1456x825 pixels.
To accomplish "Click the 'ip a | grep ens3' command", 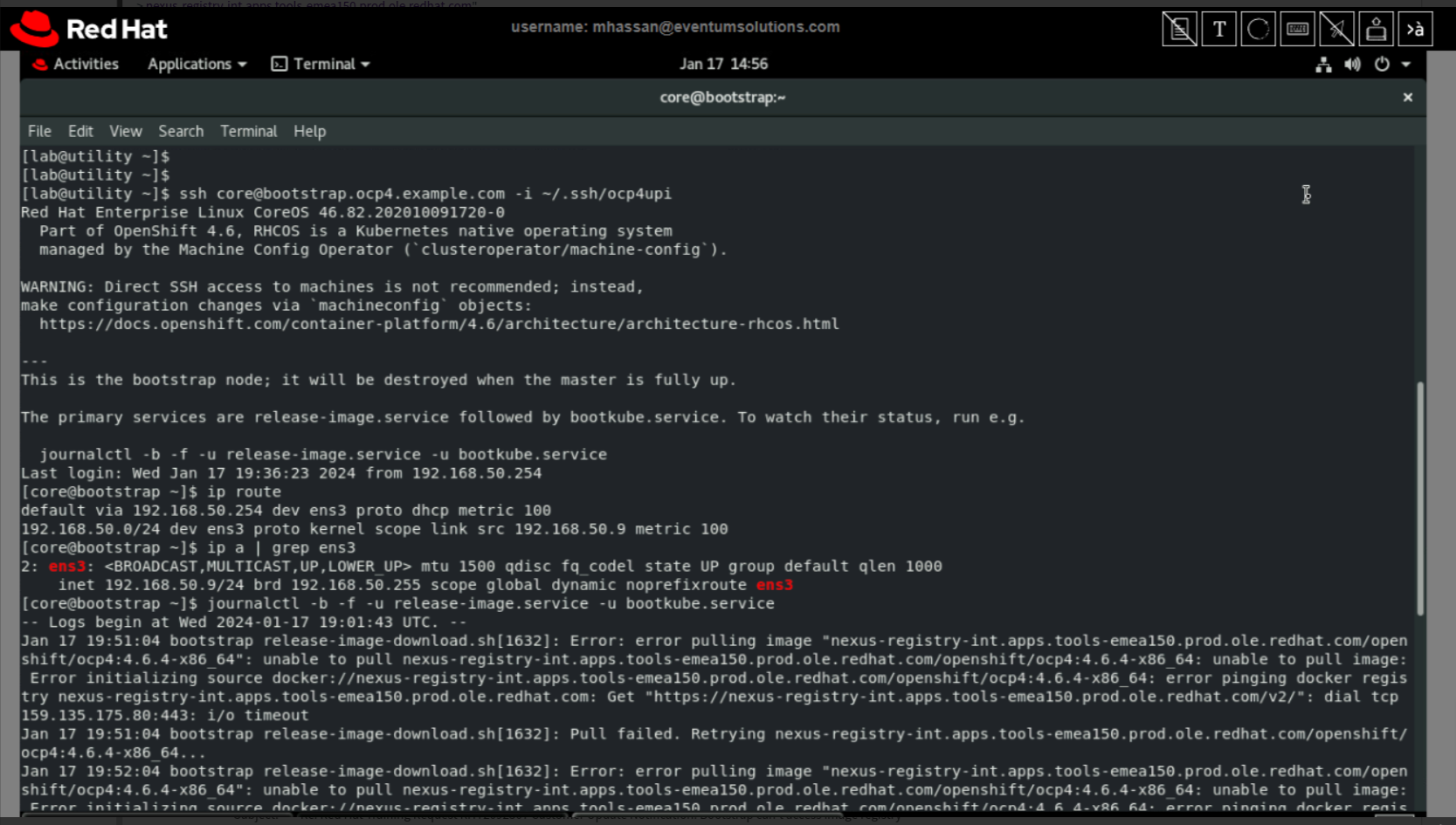I will click(280, 547).
